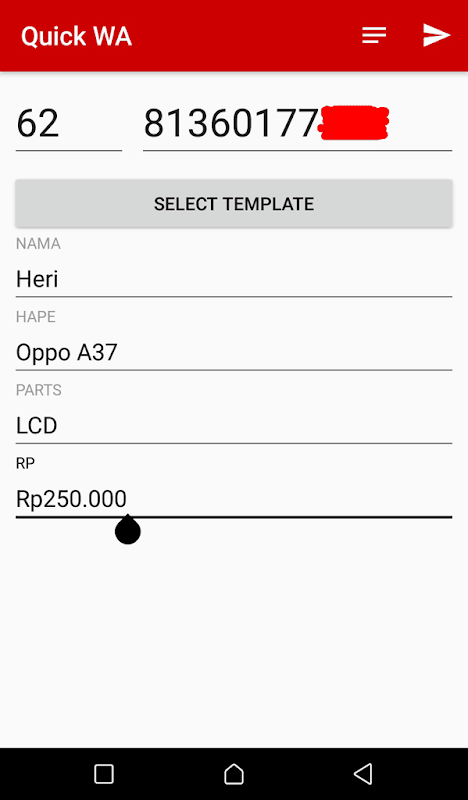
Task: Tap the HAPE field label
Action: coord(36,317)
